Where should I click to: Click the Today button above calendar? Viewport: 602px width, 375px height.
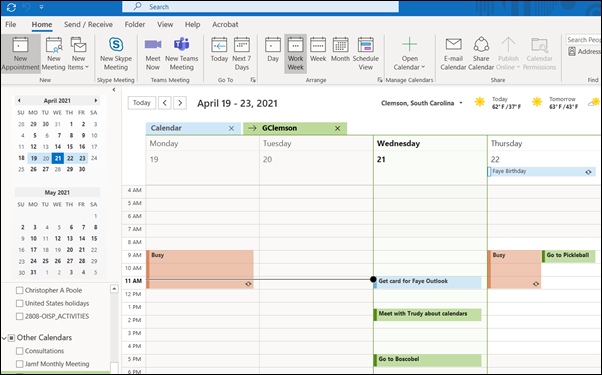point(142,103)
